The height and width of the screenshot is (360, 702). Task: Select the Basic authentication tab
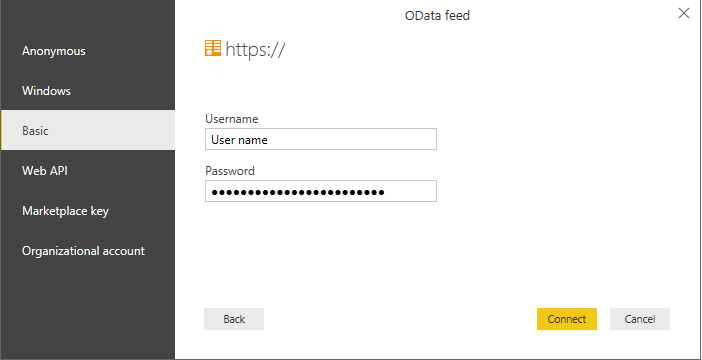pos(88,130)
